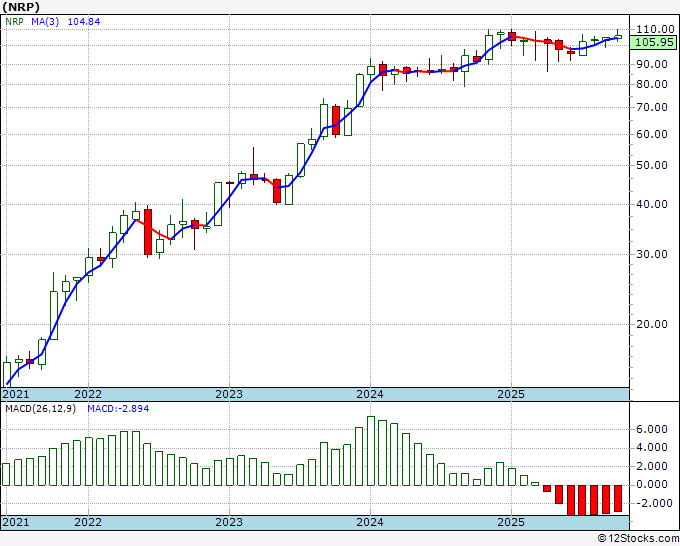Click the large red candlestick in mid-2022
The image size is (680, 546).
pos(148,232)
